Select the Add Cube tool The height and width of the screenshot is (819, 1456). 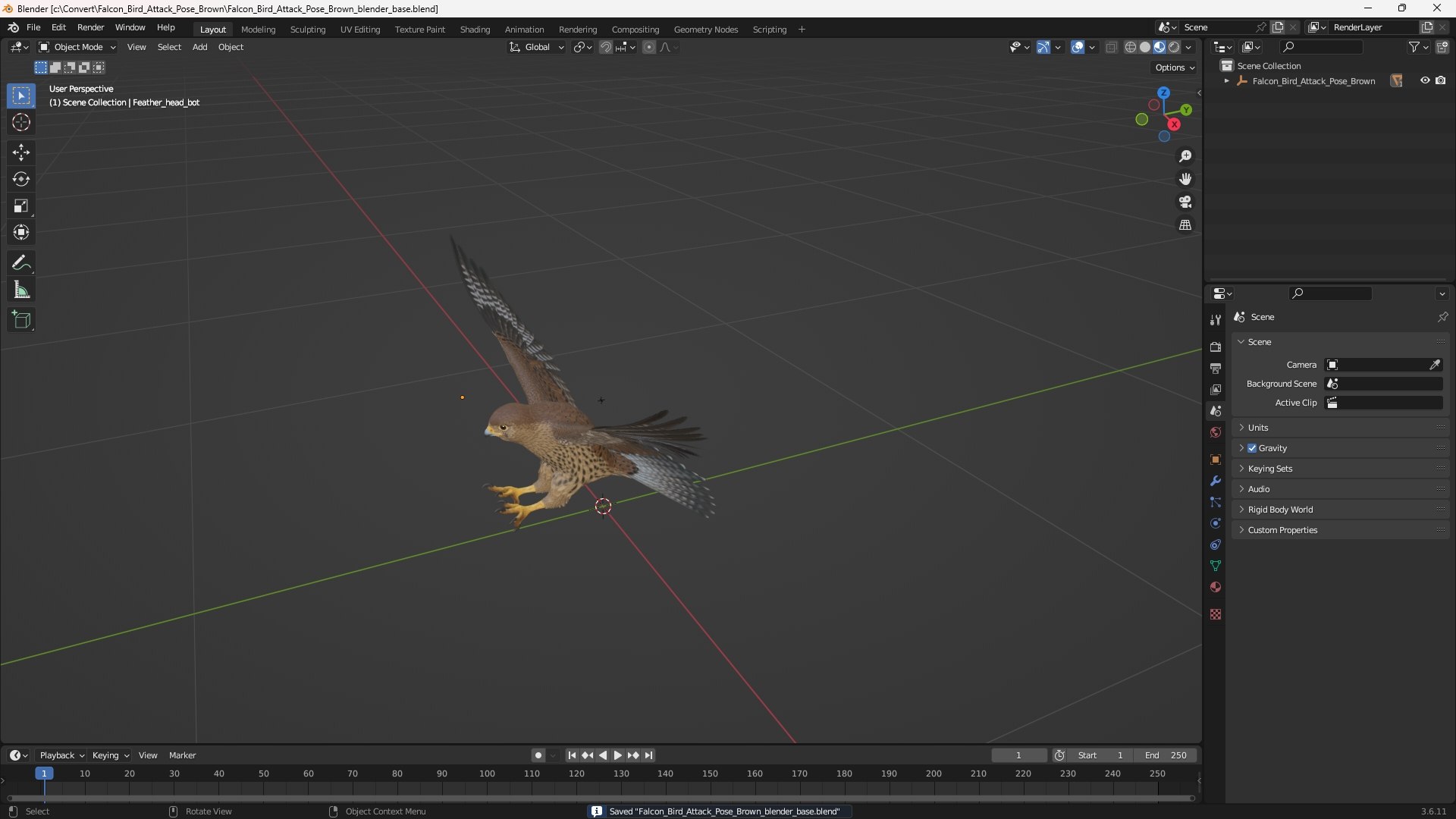(x=21, y=320)
